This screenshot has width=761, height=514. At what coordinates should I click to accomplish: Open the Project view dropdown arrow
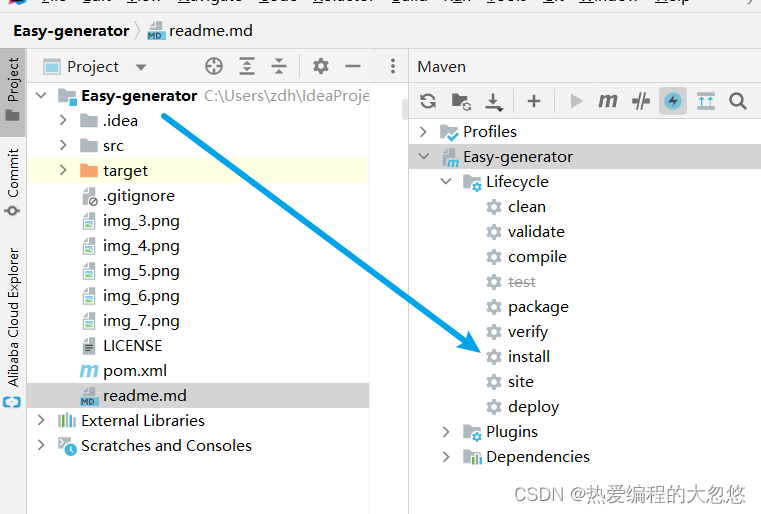pyautogui.click(x=141, y=67)
